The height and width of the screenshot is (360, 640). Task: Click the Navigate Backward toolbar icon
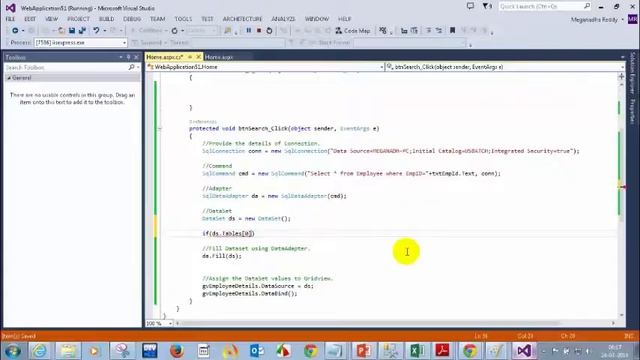coord(15,31)
